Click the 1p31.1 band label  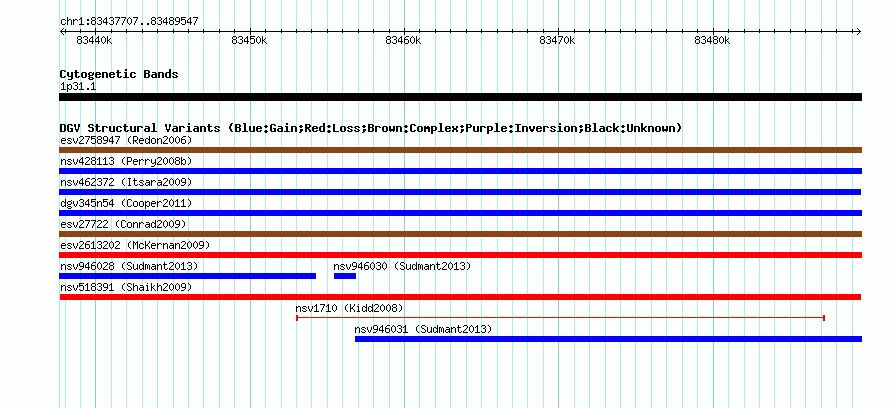click(x=78, y=87)
